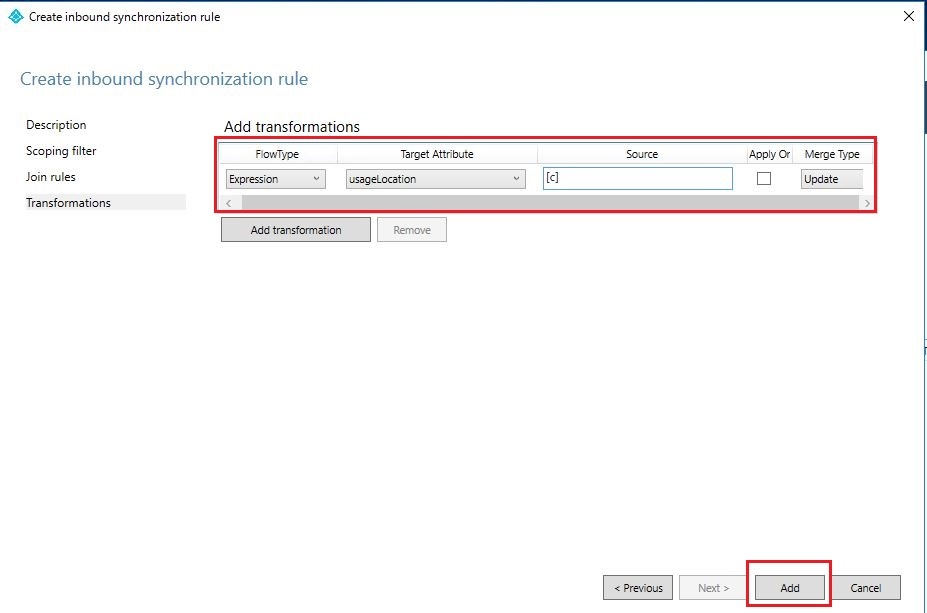Viewport: 927px width, 613px height.
Task: Click the right arrow of horizontal scrollbar
Action: point(867,203)
